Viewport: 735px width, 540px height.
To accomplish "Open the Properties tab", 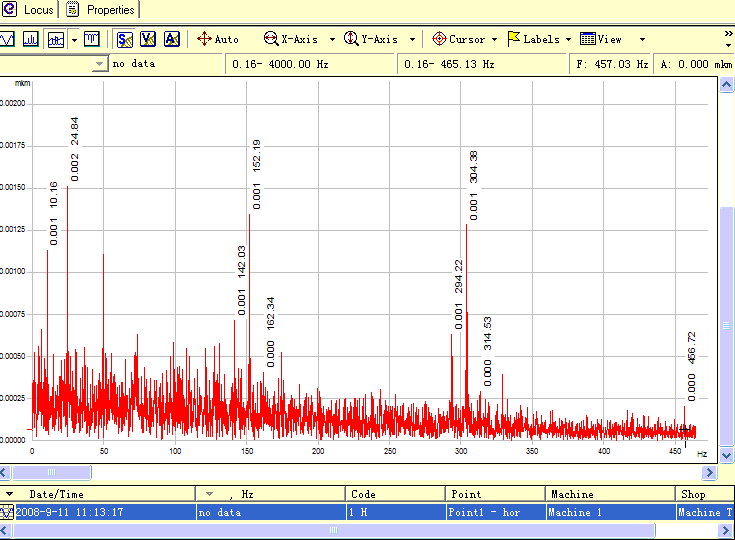I will point(102,9).
